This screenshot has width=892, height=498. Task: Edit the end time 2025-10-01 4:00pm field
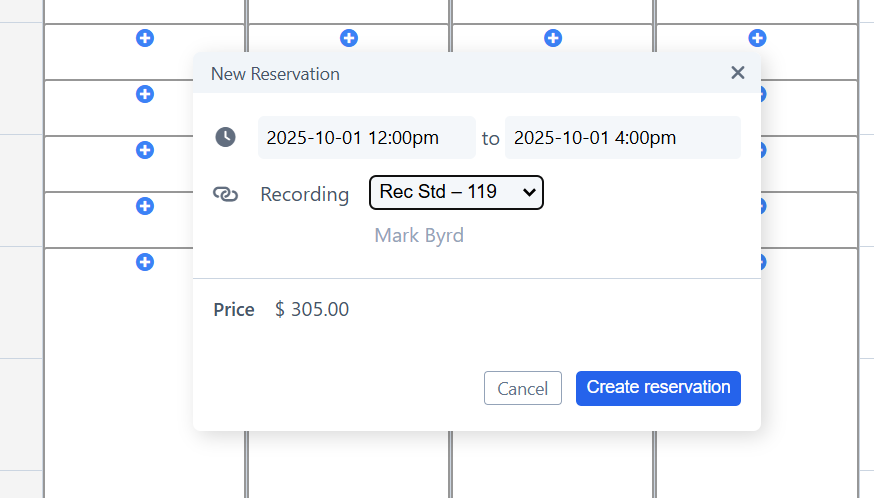622,138
